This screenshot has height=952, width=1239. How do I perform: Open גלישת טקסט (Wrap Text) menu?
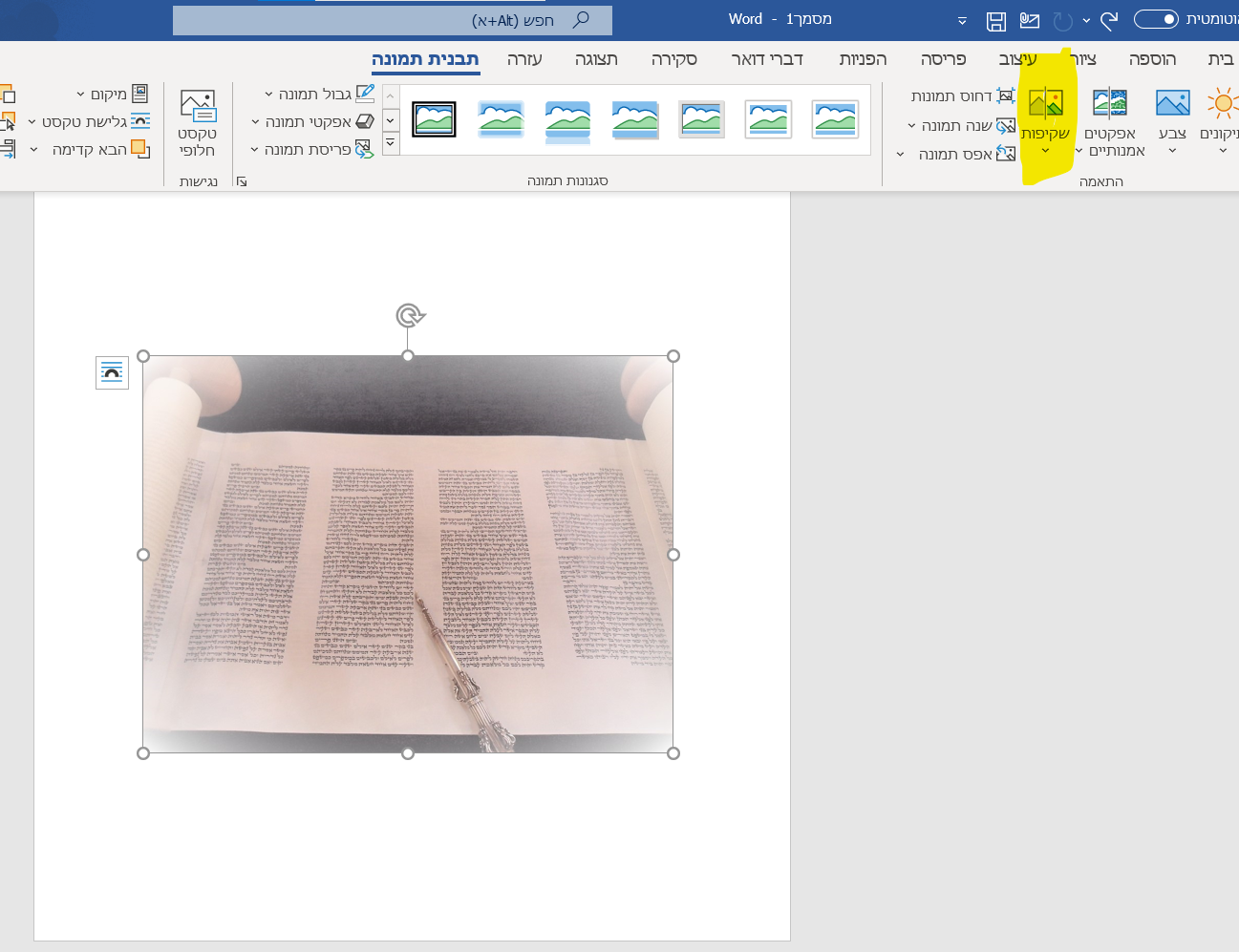pyautogui.click(x=89, y=121)
